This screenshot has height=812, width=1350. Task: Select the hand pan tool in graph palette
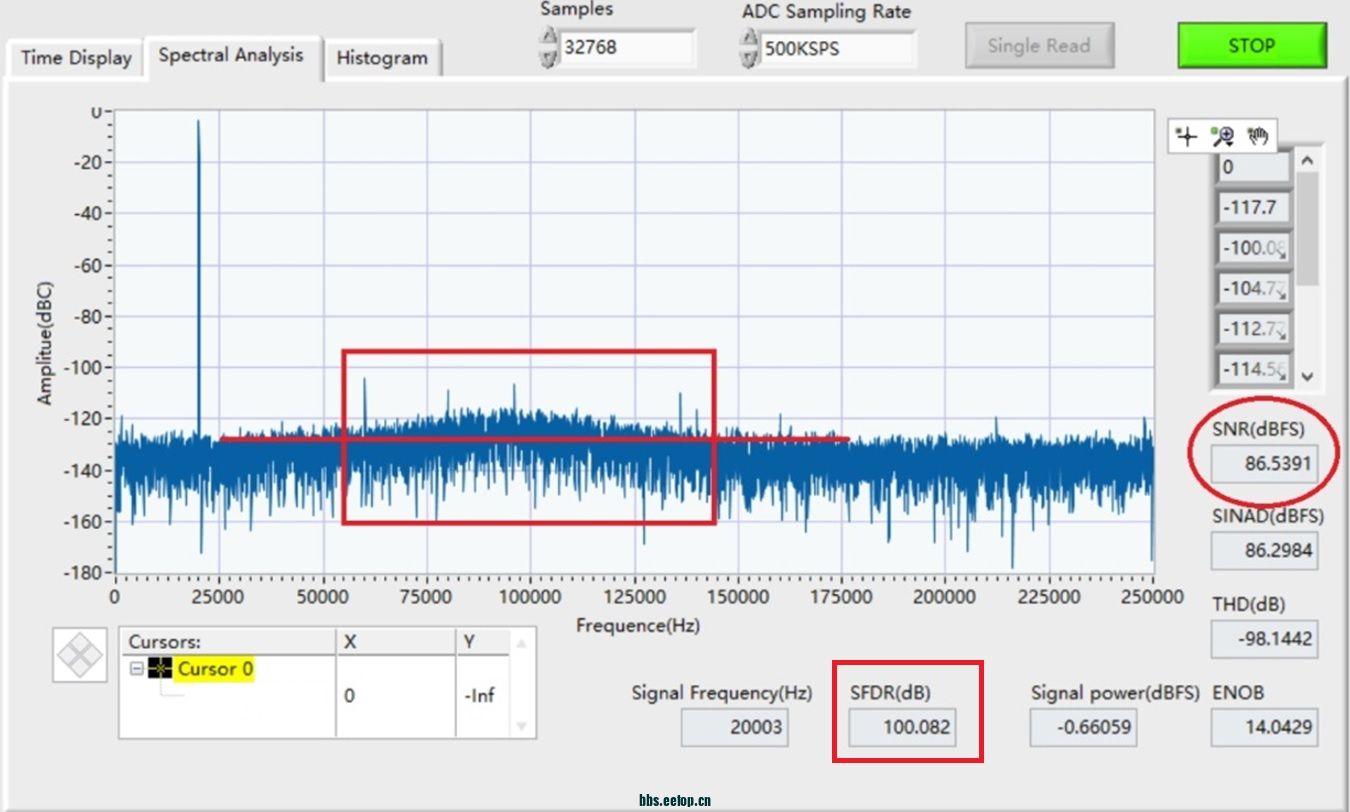(x=1257, y=136)
